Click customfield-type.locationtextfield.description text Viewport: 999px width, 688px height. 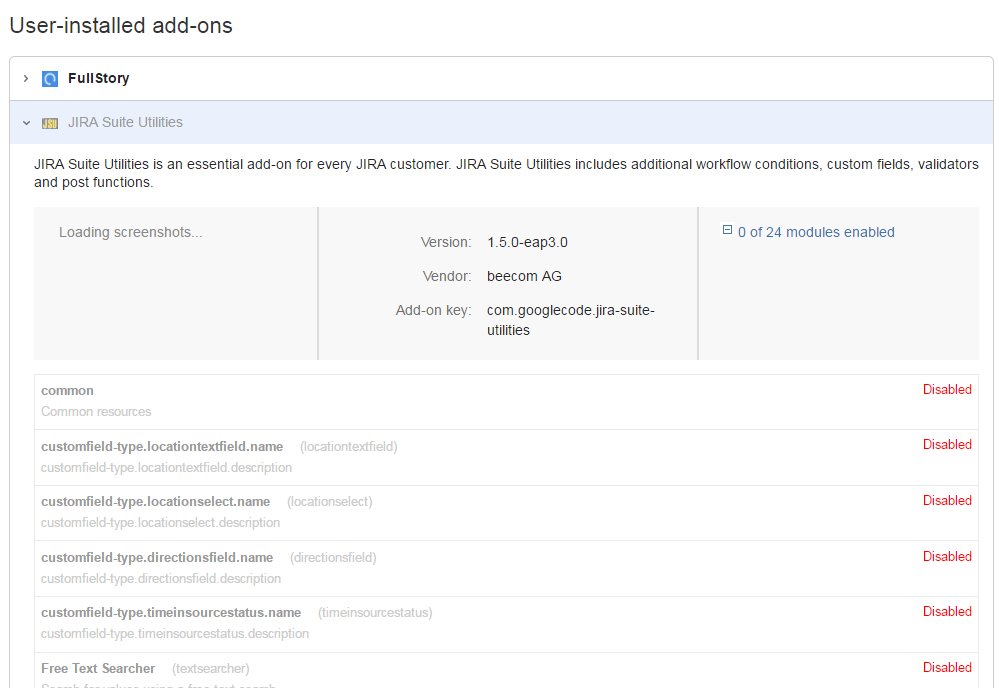(x=166, y=468)
